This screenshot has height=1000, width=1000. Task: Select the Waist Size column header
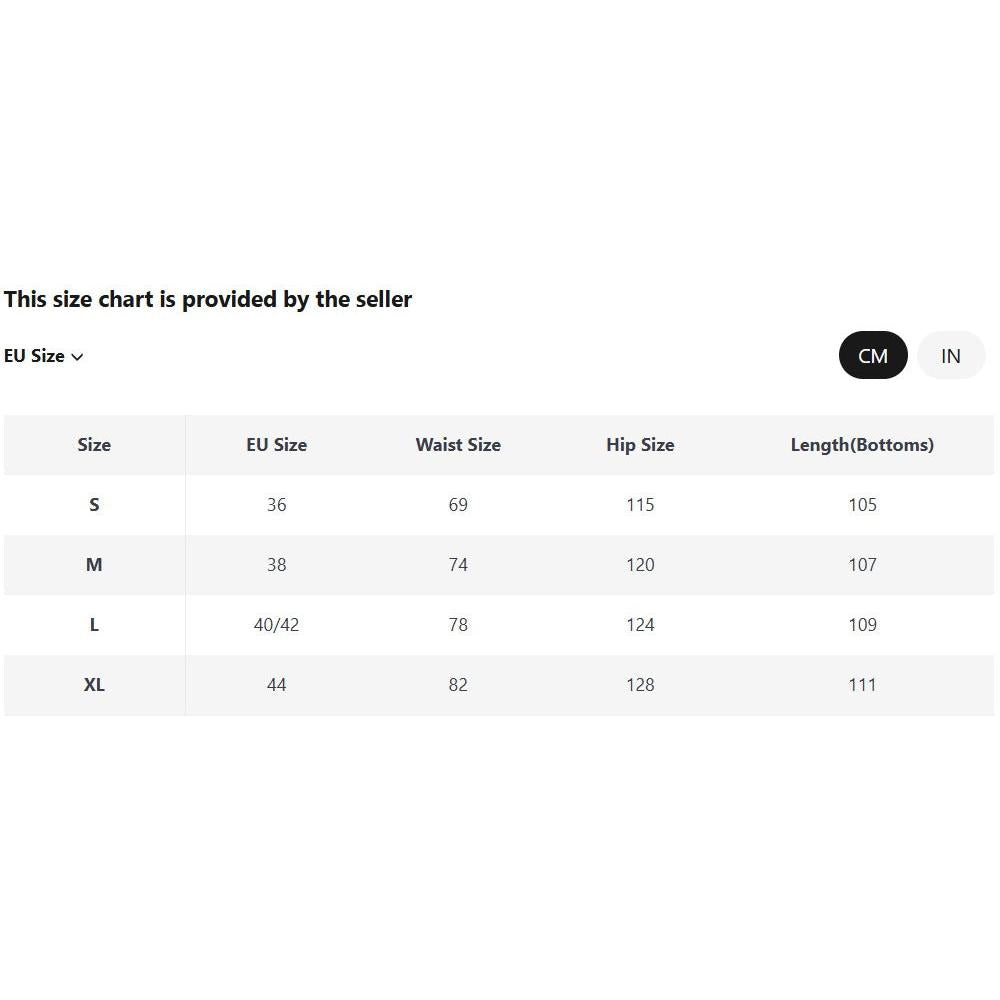pyautogui.click(x=458, y=445)
